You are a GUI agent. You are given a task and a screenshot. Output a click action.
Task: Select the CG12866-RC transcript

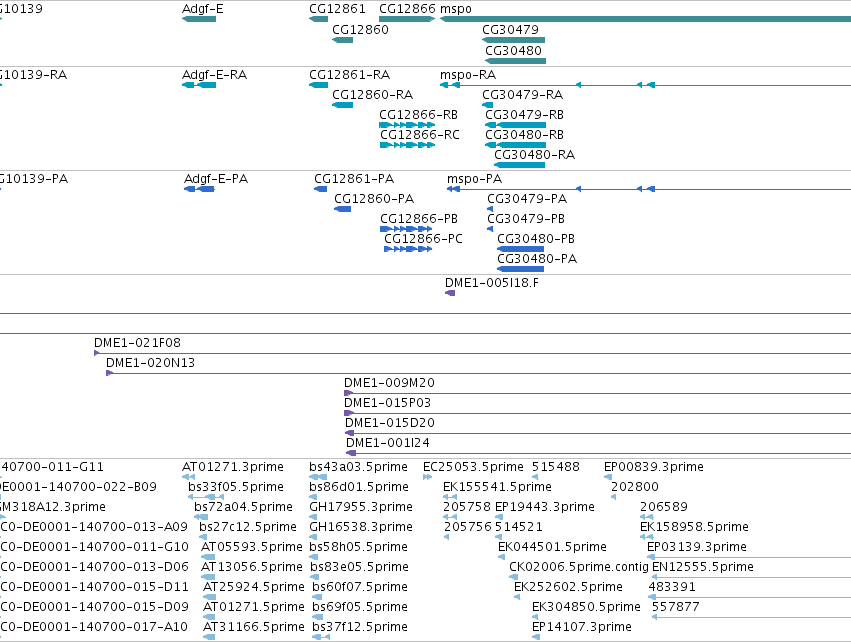tap(408, 145)
